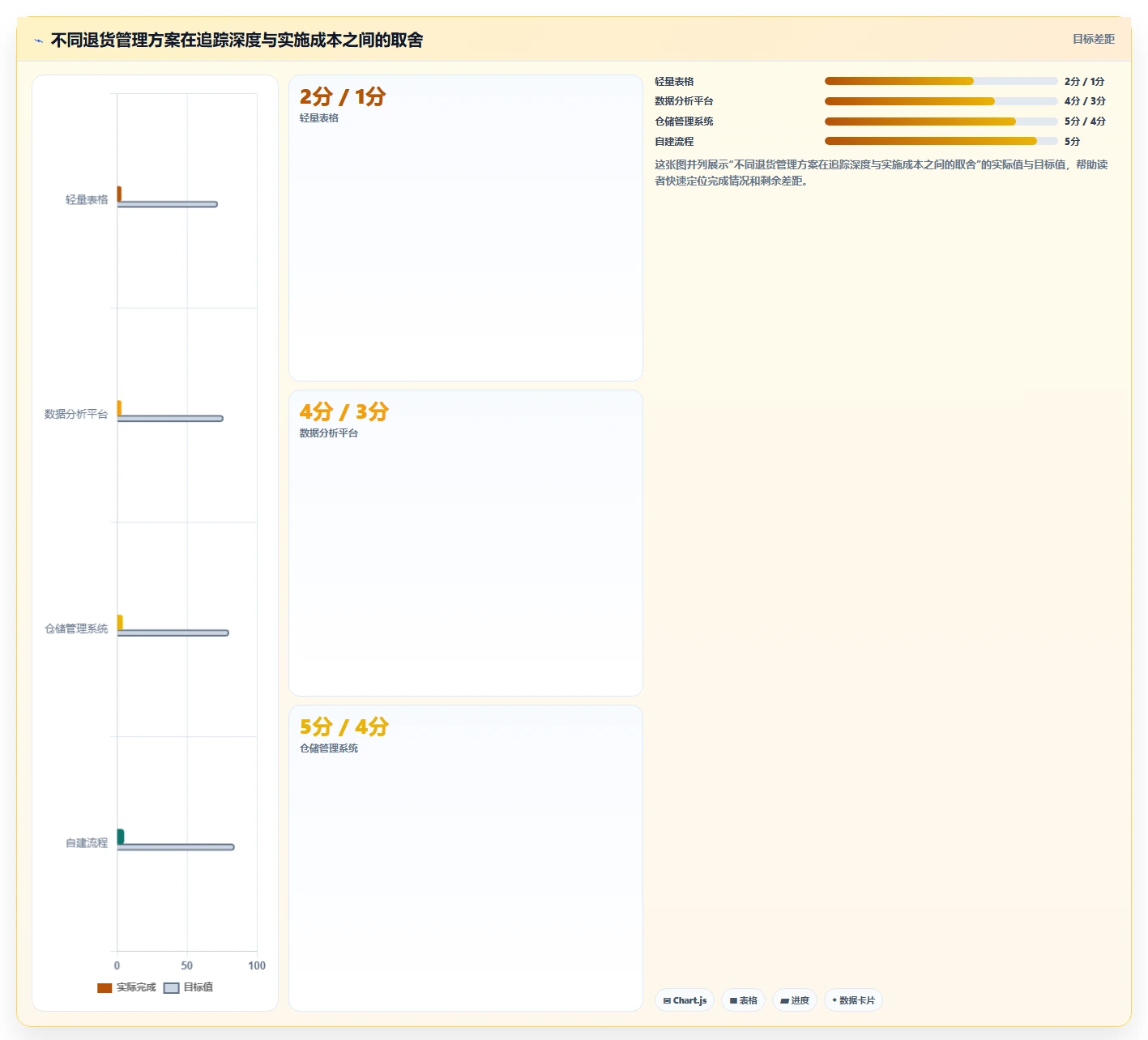Click the 仓储管理系统 progress bar

(941, 121)
